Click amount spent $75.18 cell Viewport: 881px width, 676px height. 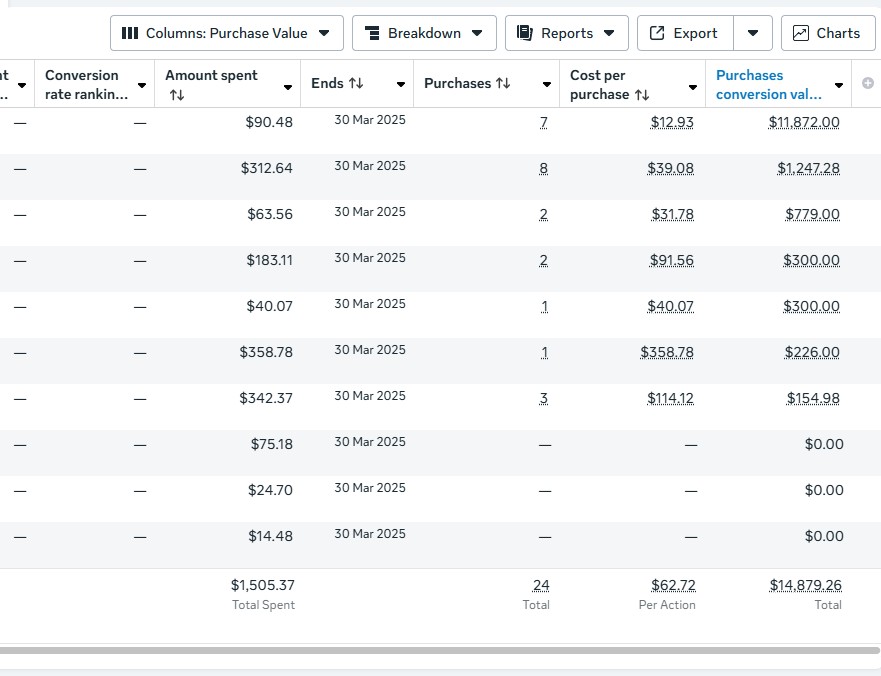(272, 445)
